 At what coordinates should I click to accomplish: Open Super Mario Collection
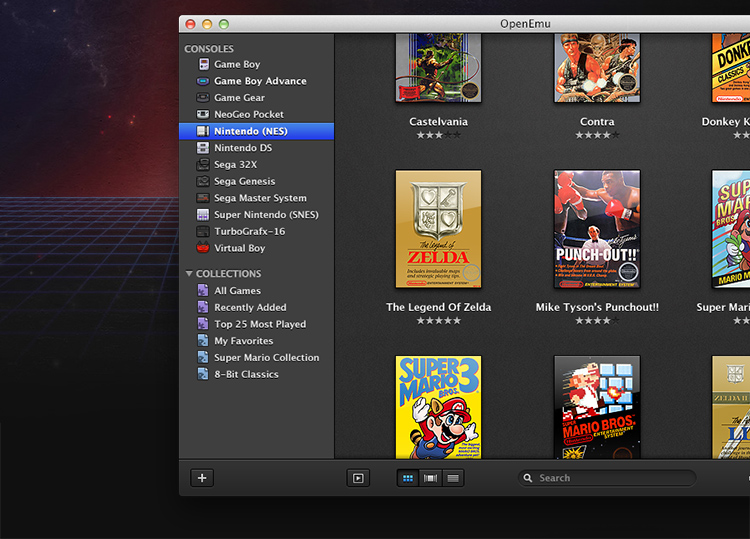pos(256,357)
